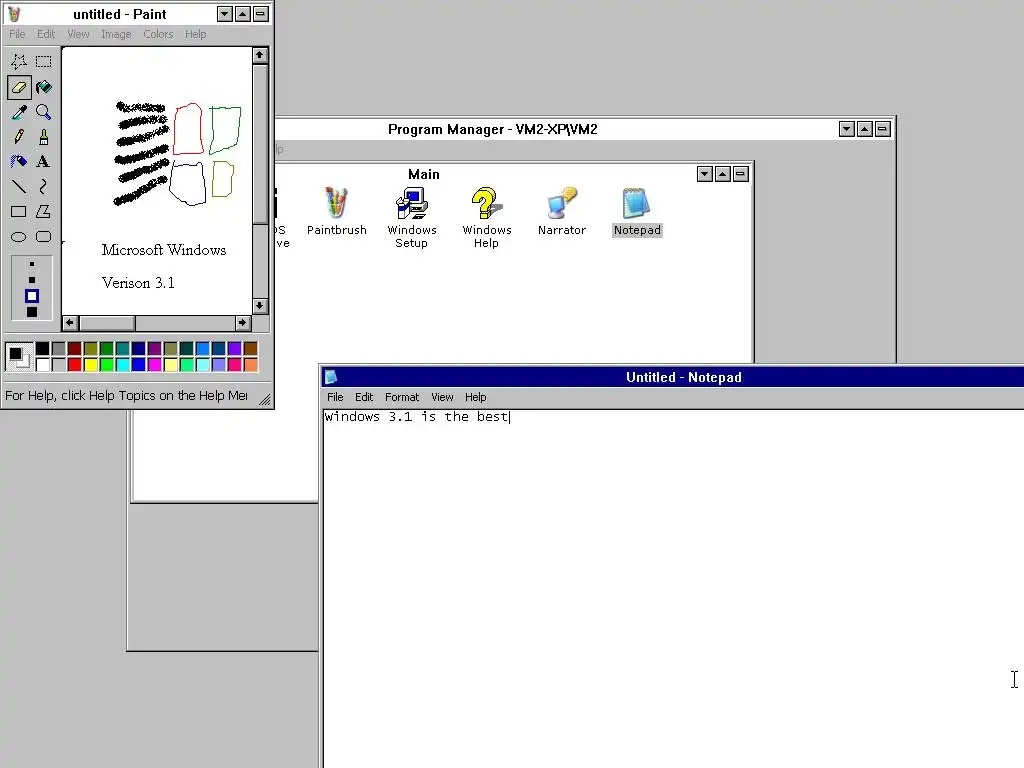
Task: Click the Notepad title bar document icon
Action: [331, 377]
